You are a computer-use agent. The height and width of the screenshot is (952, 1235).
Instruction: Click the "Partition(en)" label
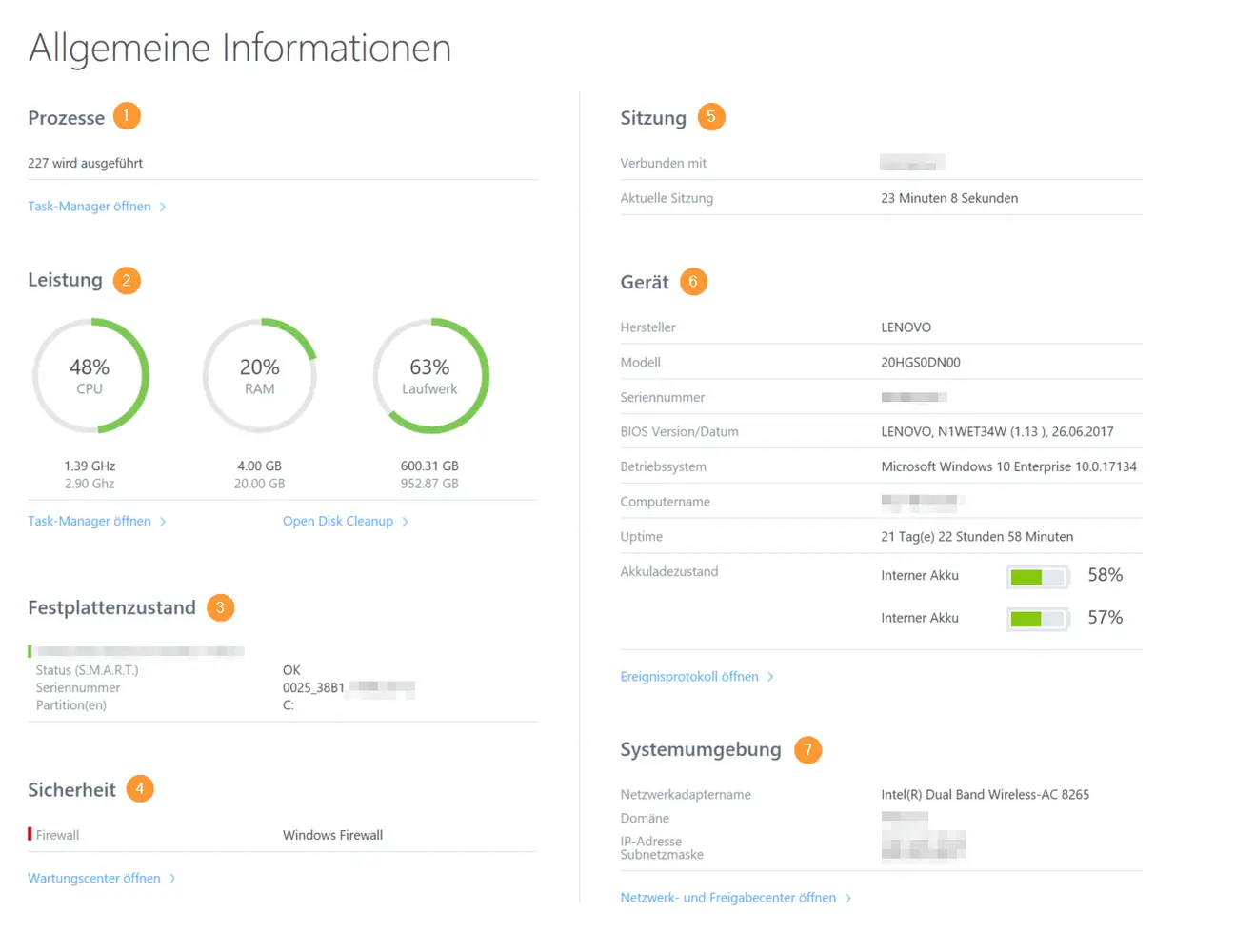[71, 705]
